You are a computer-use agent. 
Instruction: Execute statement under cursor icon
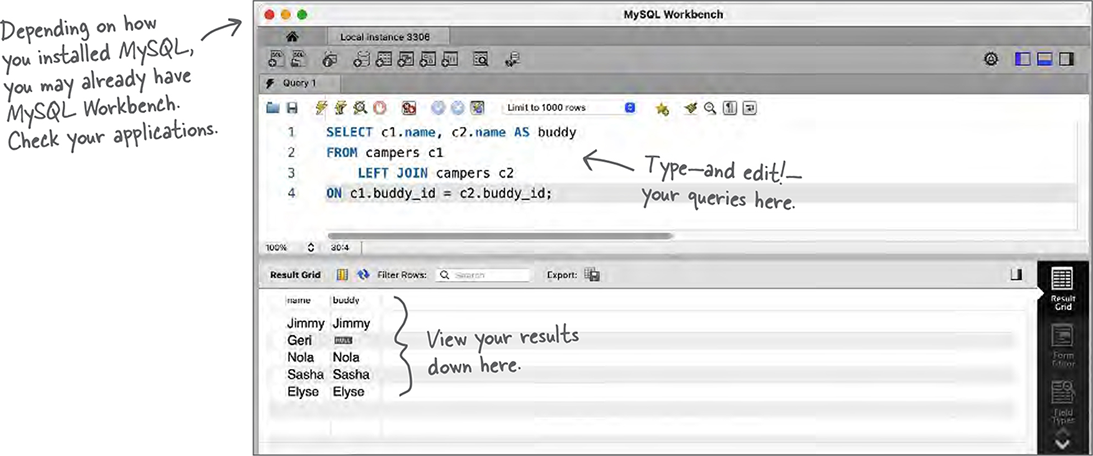click(x=340, y=108)
